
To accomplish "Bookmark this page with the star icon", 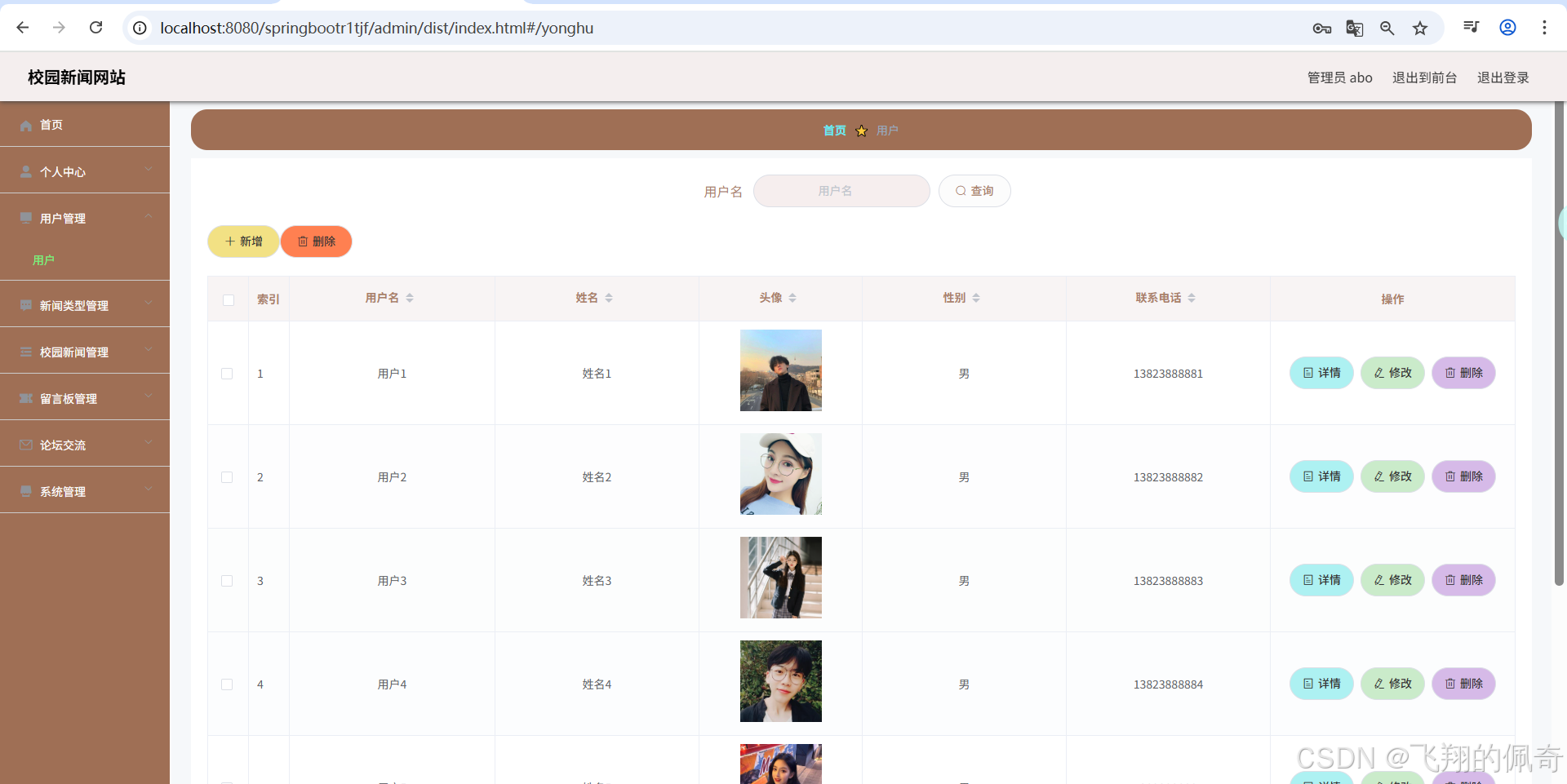I will pyautogui.click(x=1420, y=29).
